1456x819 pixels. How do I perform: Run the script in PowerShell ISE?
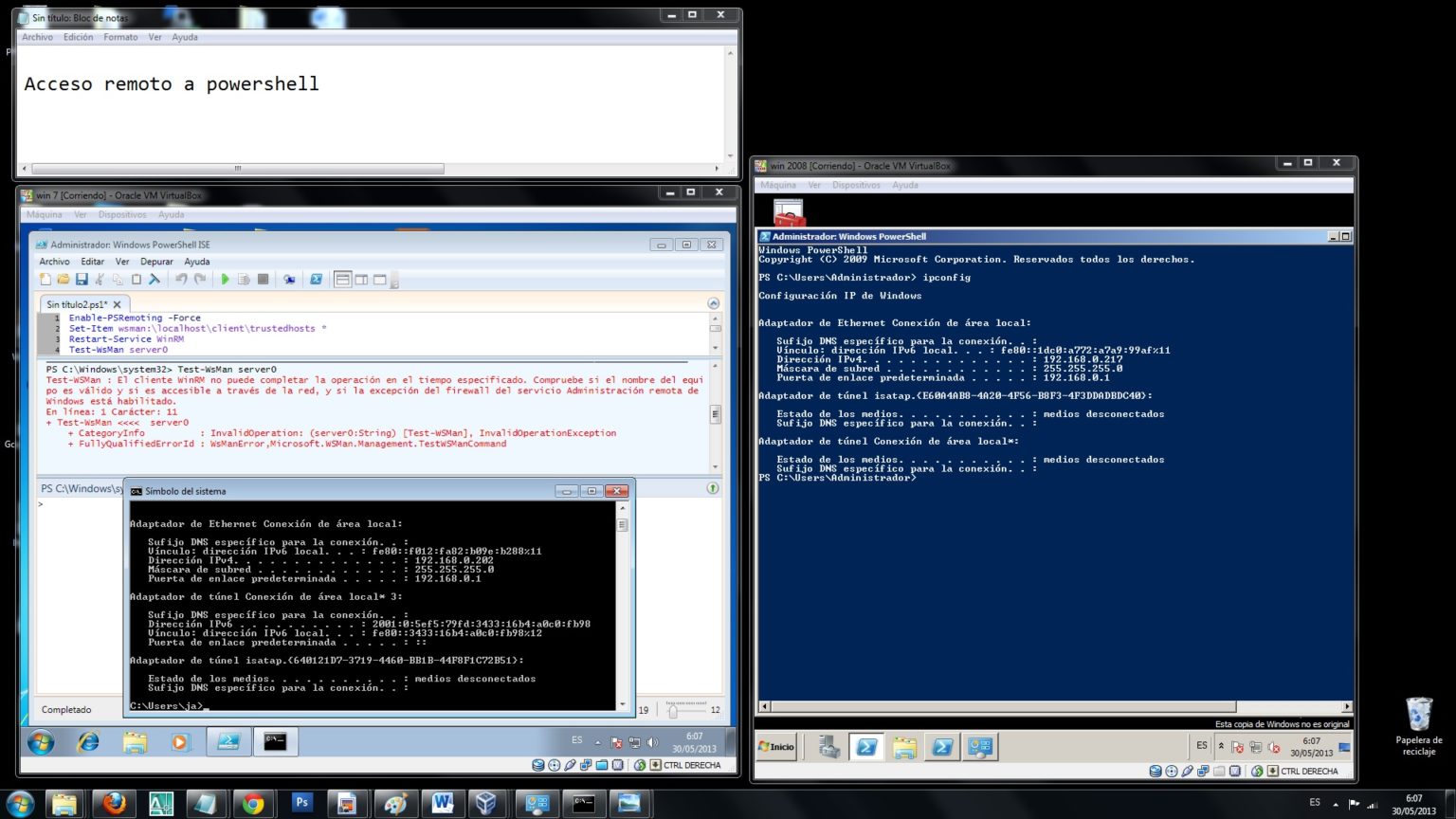225,279
